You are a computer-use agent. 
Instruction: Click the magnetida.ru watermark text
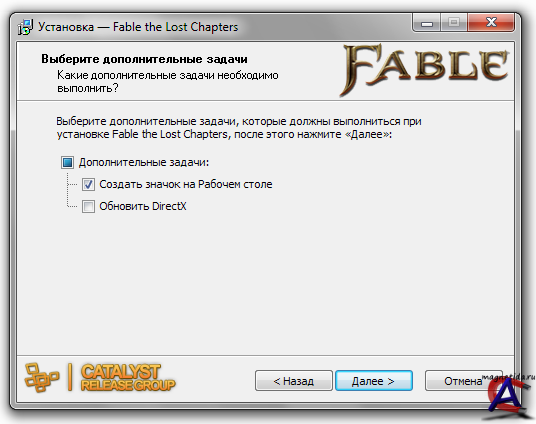coord(508,377)
